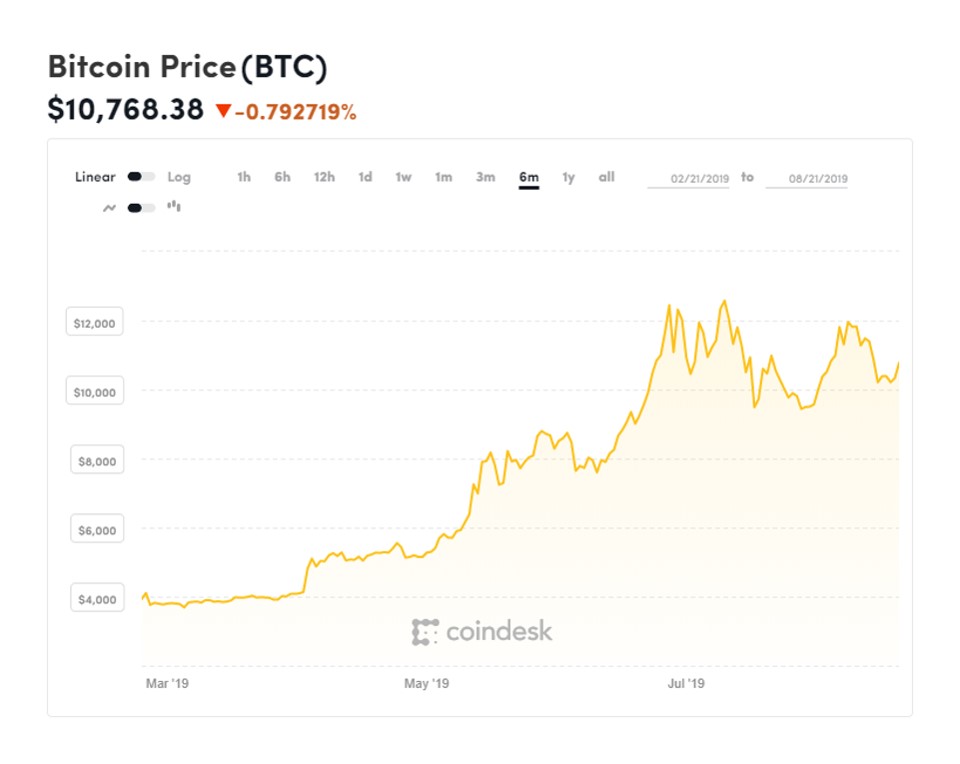Click the candlestick chart icon

(x=174, y=206)
